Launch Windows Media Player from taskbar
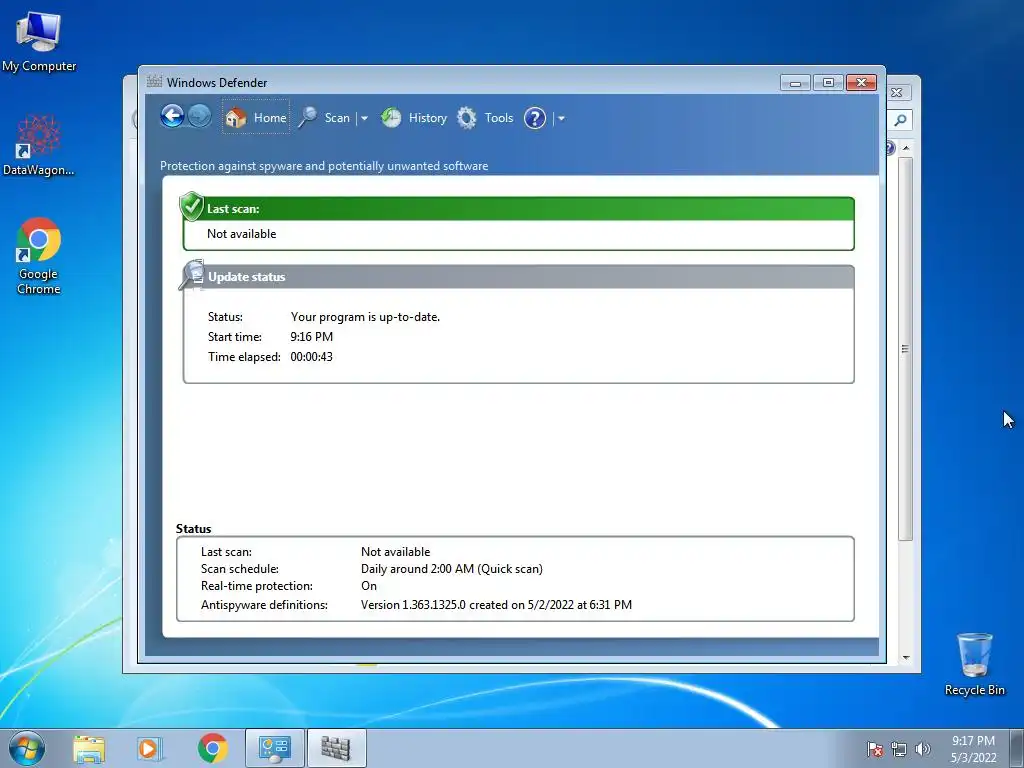1024x768 pixels. pos(150,748)
